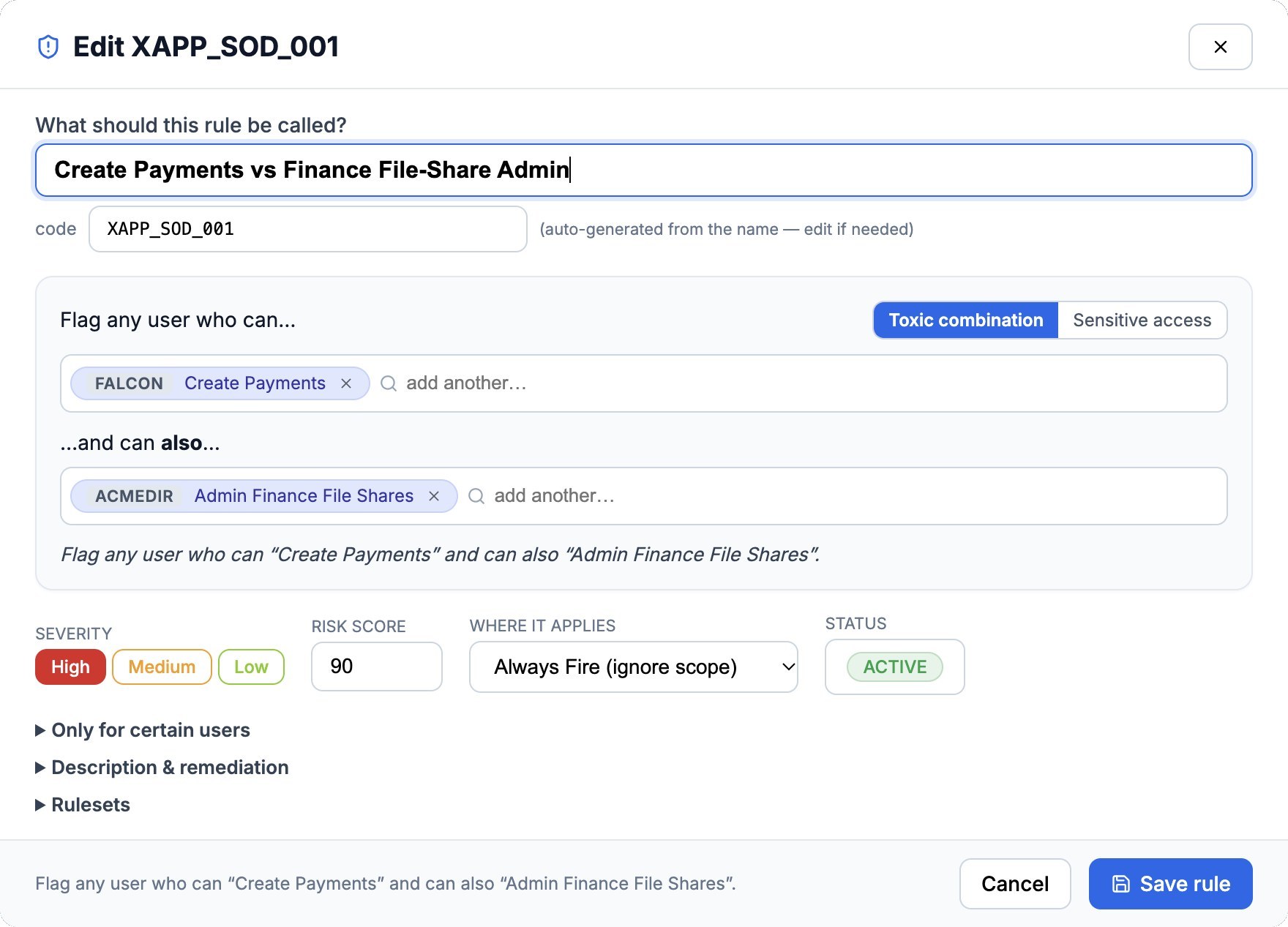Click the search icon in the first permission box
Screen dimensions: 1288x927
[389, 383]
